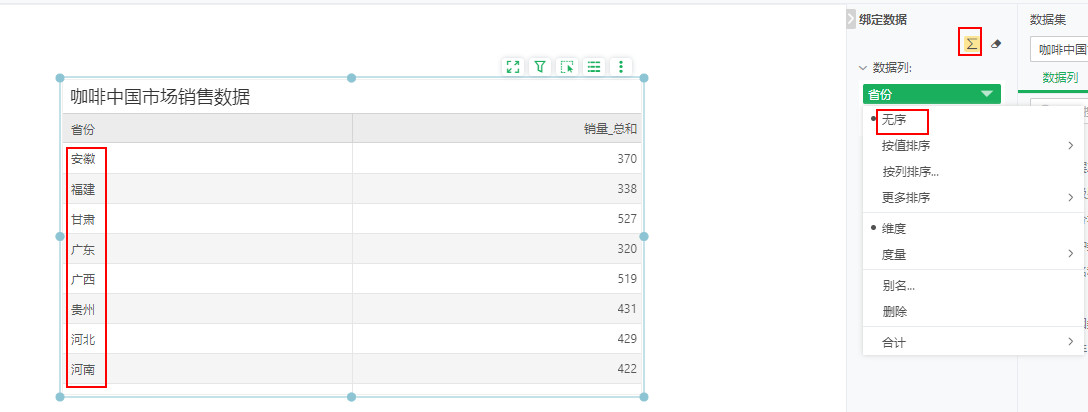The height and width of the screenshot is (412, 1088).
Task: Click the sigma Σ aggregate icon
Action: click(x=970, y=43)
